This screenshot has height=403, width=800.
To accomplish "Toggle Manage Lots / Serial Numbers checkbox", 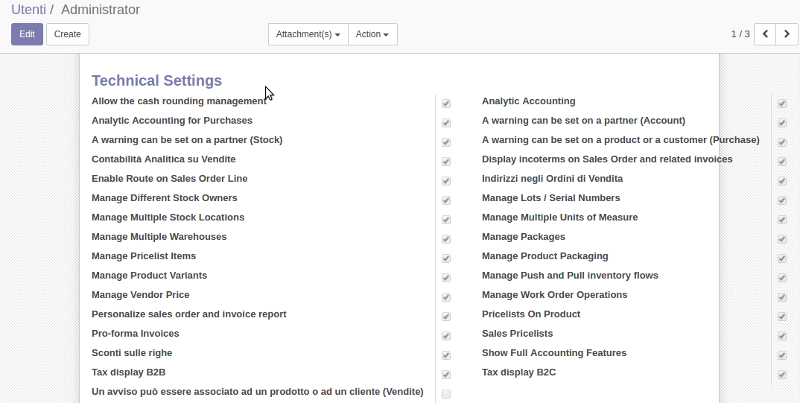I will pos(782,200).
